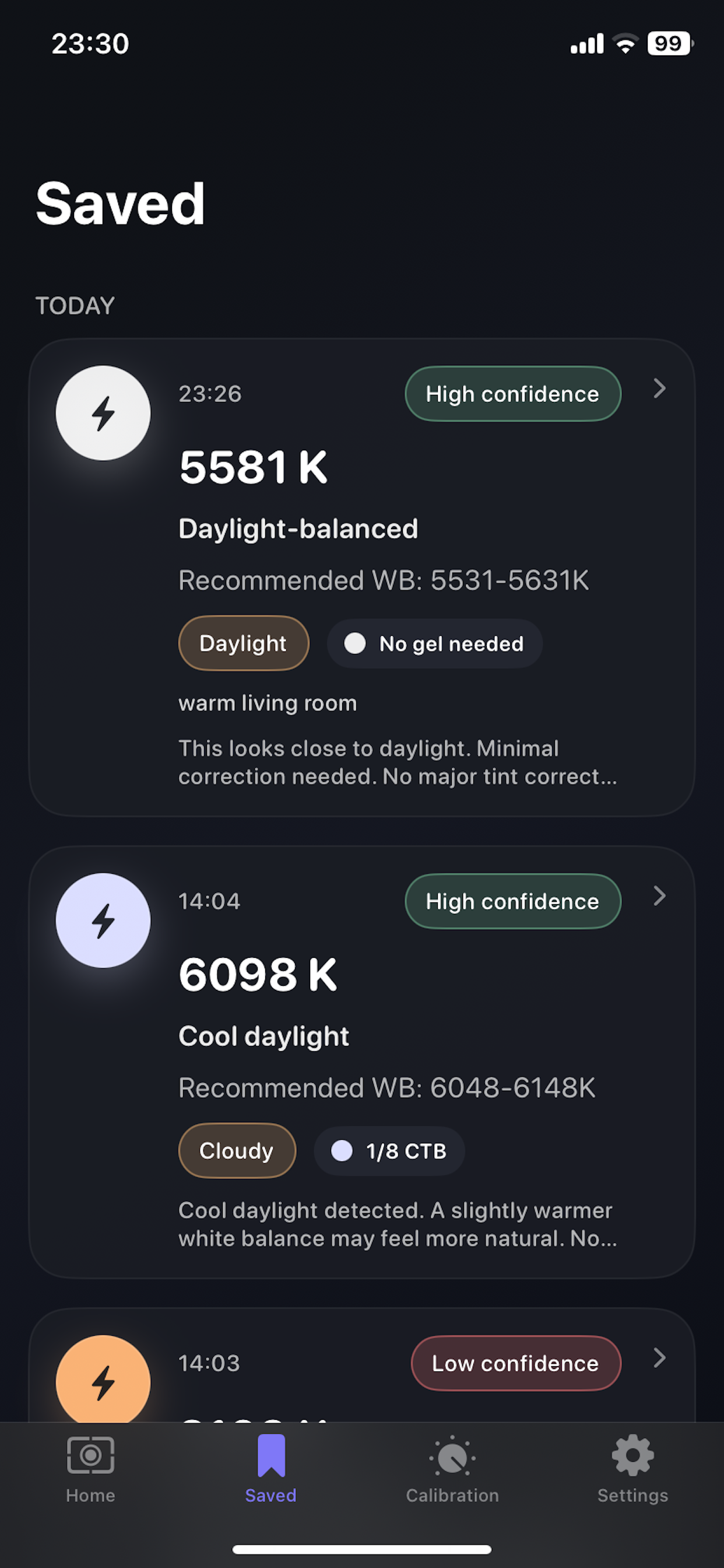The image size is (724, 1568).
Task: Open the Calibration dial icon
Action: (x=452, y=1456)
